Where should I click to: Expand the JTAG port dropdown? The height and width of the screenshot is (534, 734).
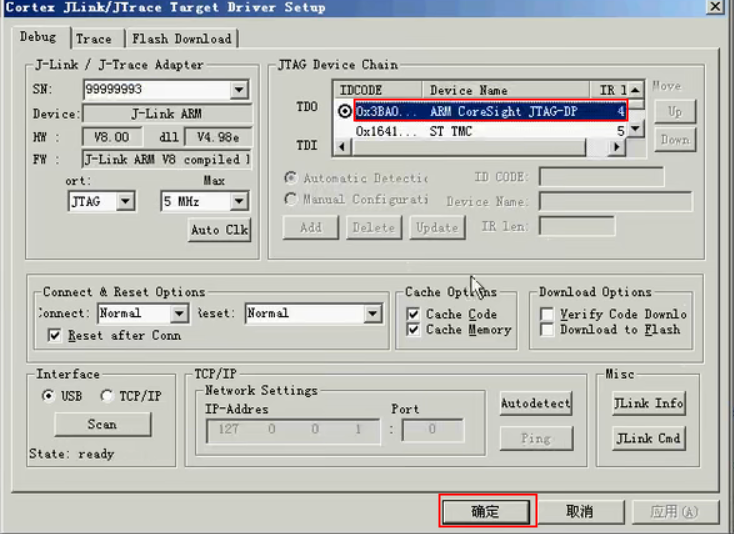tap(125, 202)
